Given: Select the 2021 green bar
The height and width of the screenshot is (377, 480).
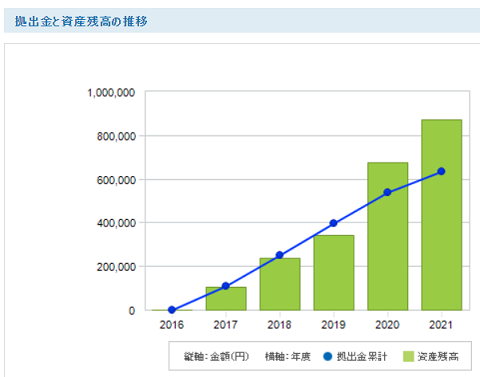Looking at the screenshot, I should tap(442, 215).
